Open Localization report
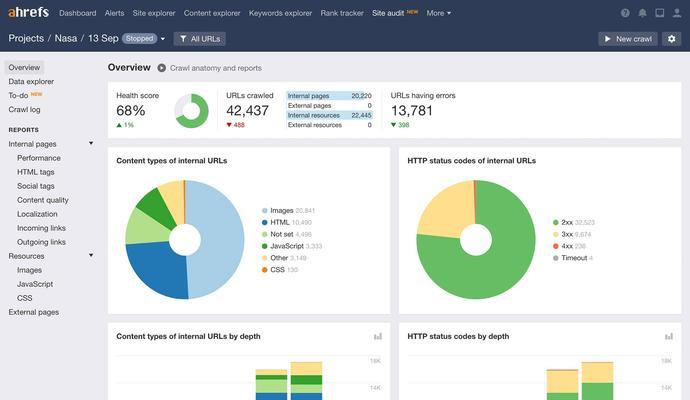690x400 pixels. click(37, 214)
